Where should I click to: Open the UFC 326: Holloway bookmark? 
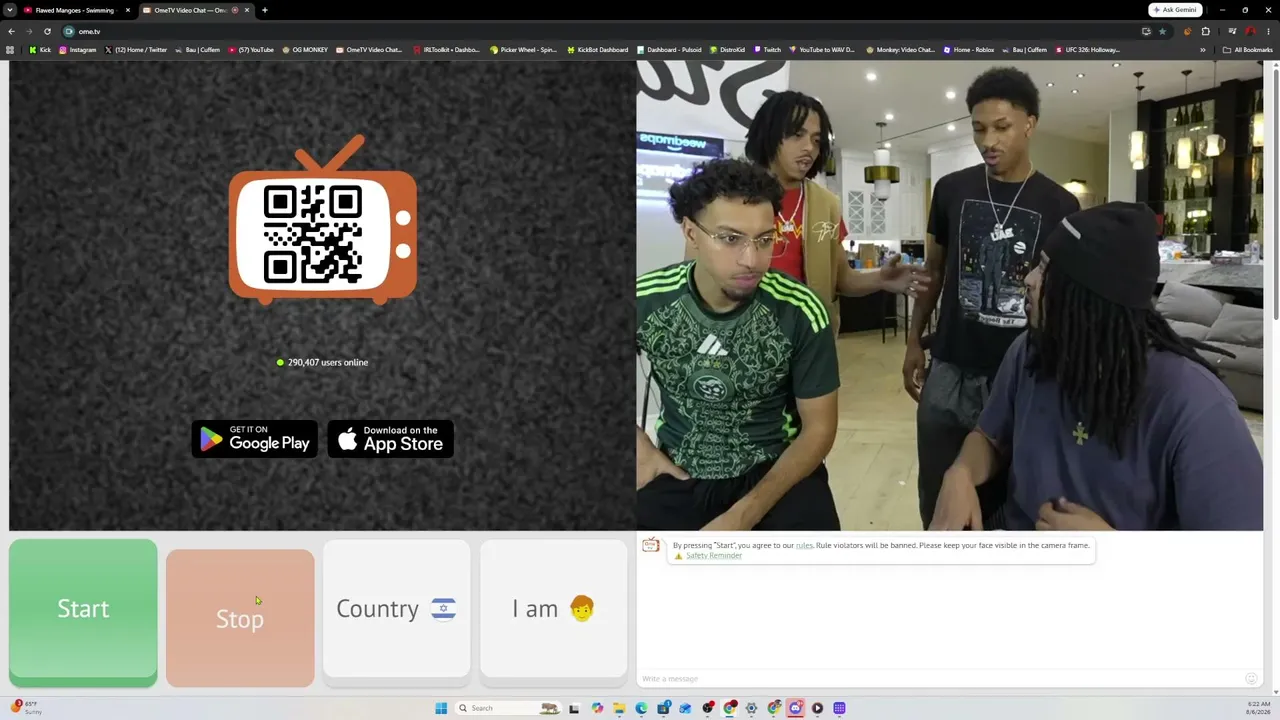1088,50
